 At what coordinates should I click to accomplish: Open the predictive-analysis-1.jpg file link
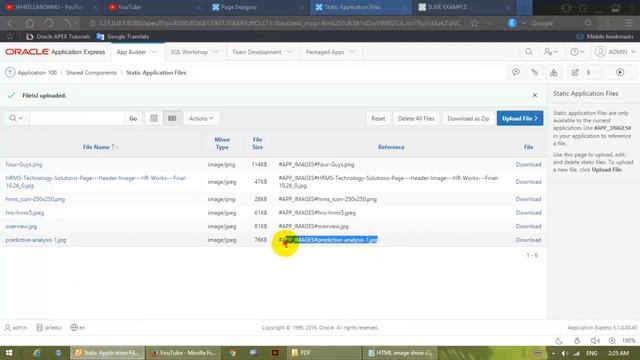[36, 240]
